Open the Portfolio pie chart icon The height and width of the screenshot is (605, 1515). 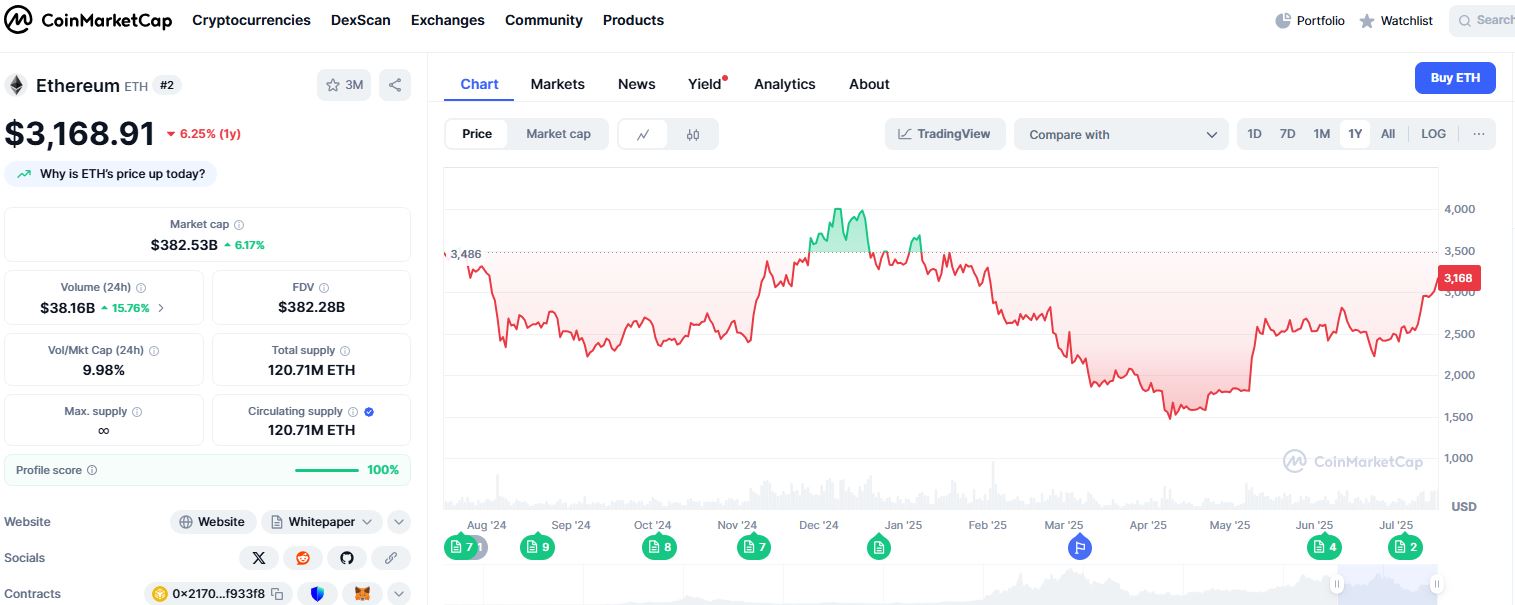[x=1284, y=20]
